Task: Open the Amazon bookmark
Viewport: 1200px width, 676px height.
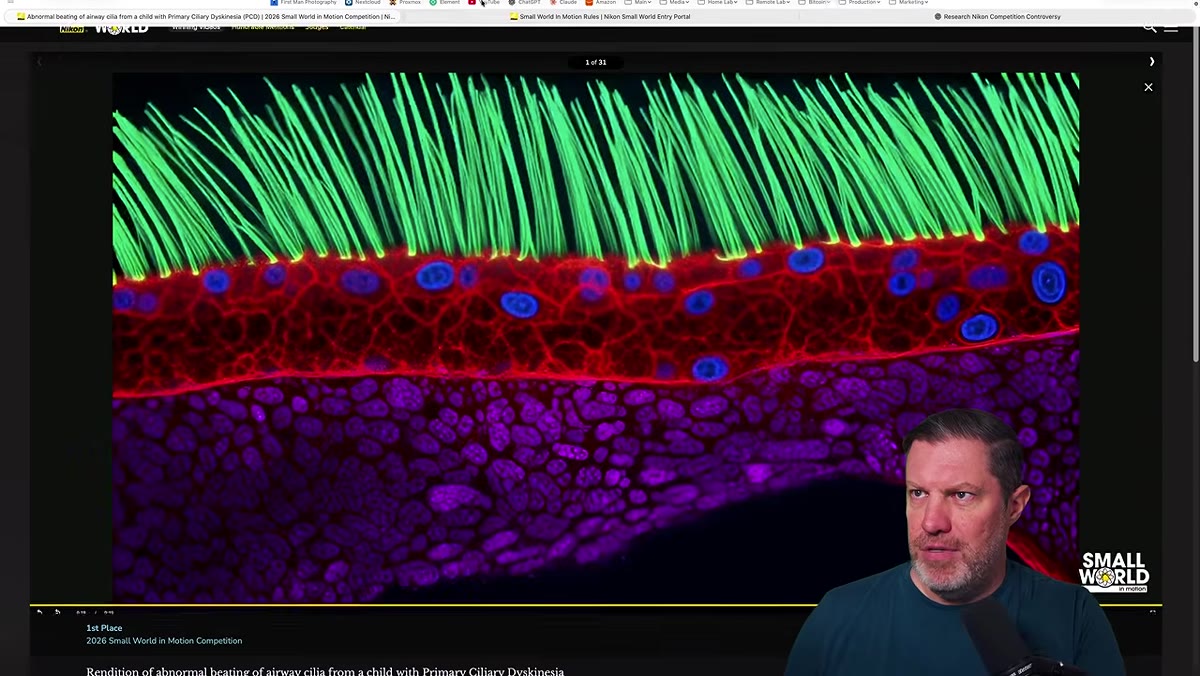Action: coord(601,3)
